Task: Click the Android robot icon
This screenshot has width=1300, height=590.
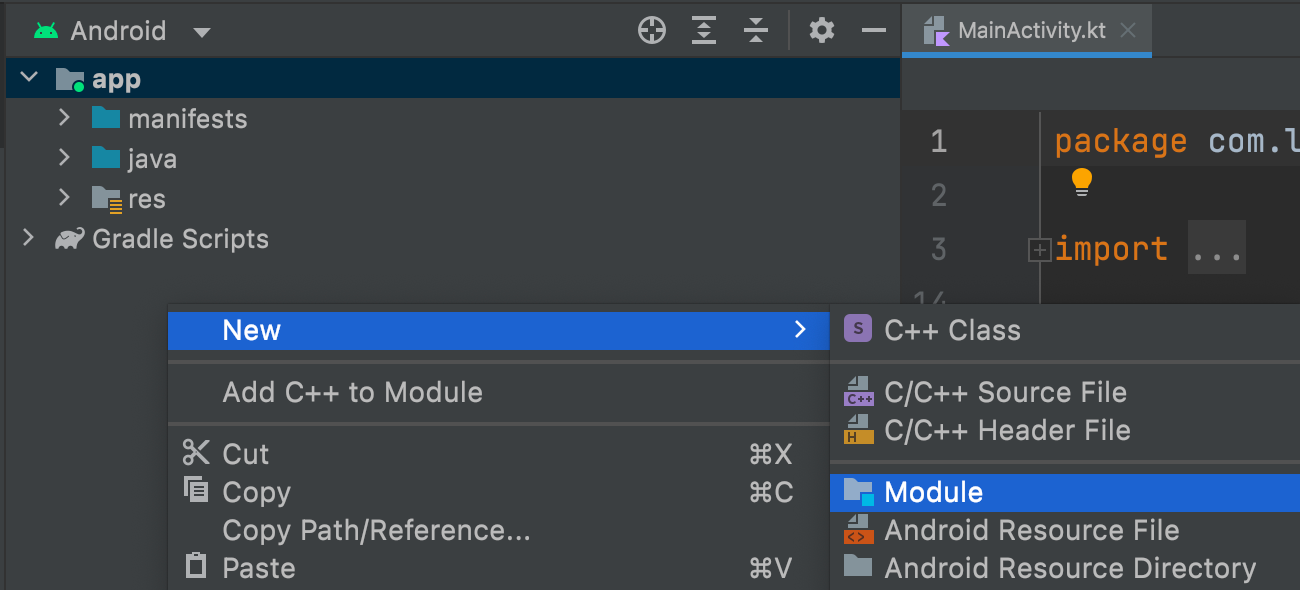Action: point(46,31)
